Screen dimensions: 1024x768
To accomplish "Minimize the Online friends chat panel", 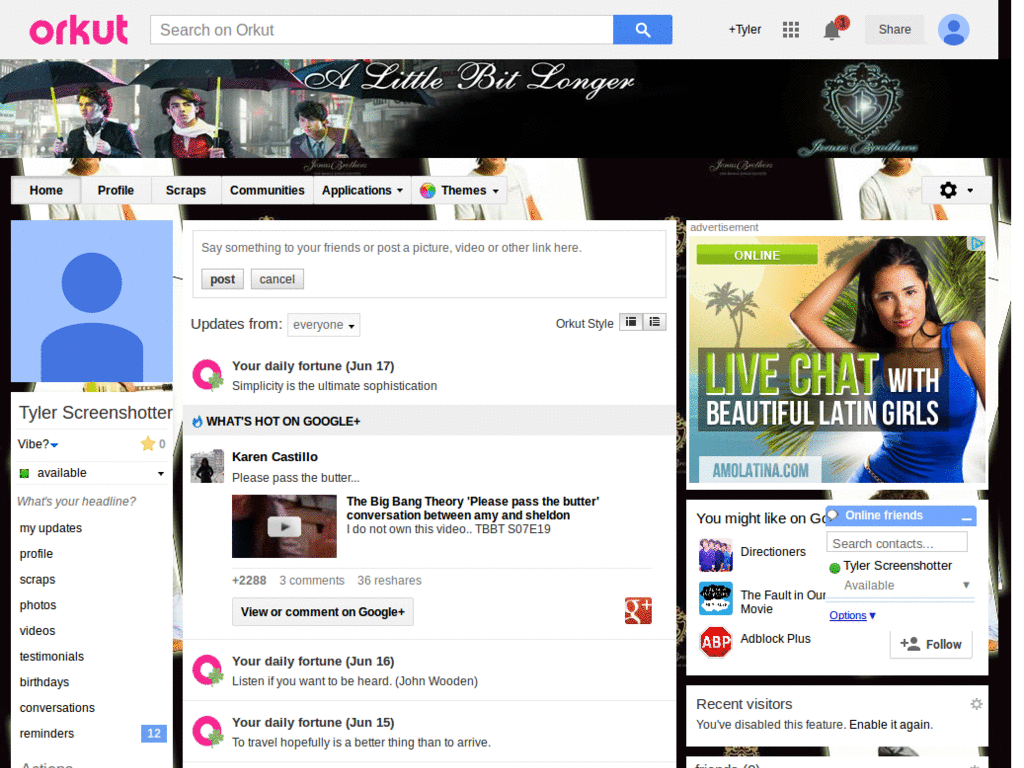I will click(967, 517).
